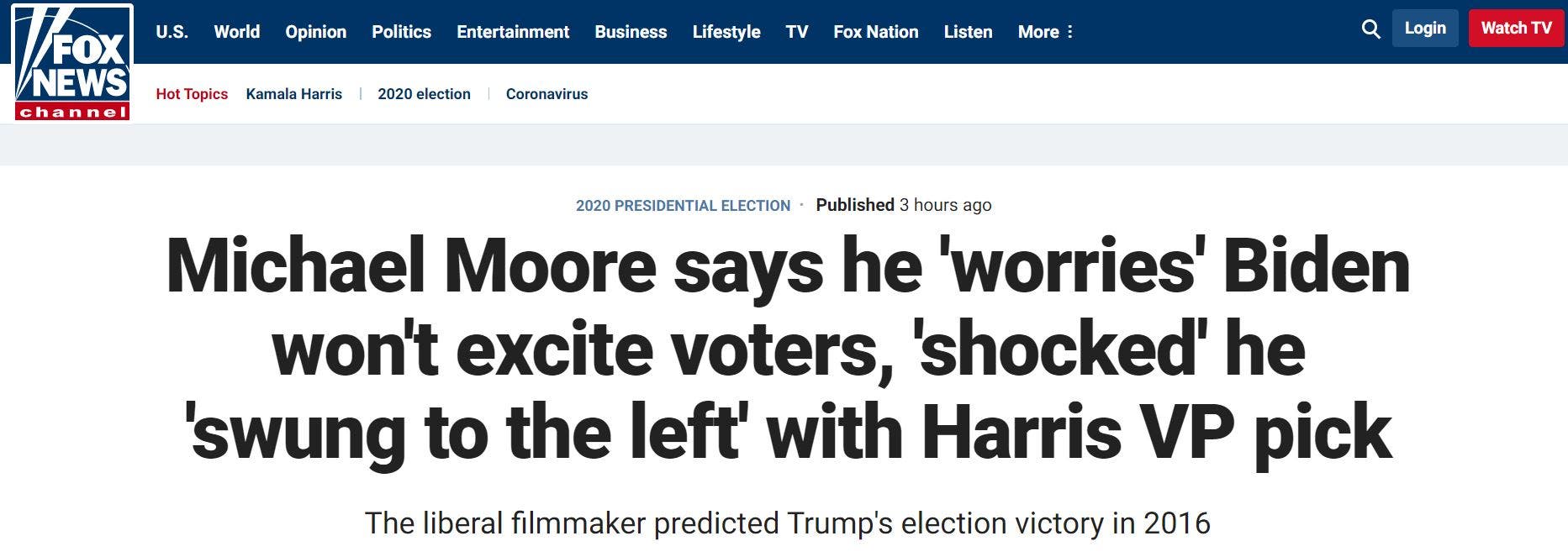Open the 2020 Presidential Election category link
The image size is (1568, 557).
683,206
